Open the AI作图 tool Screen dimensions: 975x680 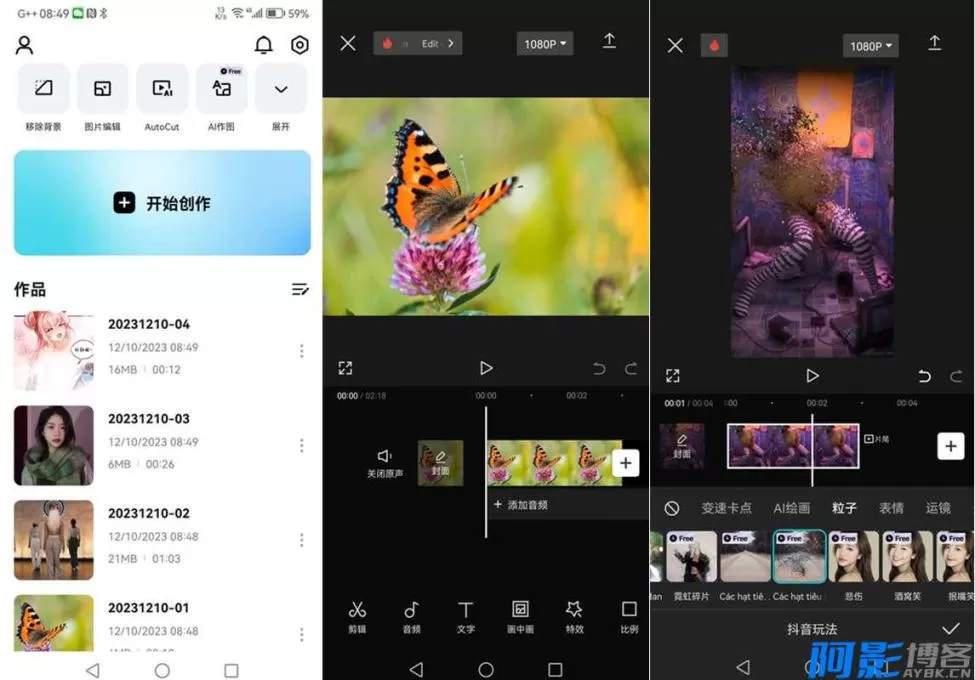click(x=221, y=90)
